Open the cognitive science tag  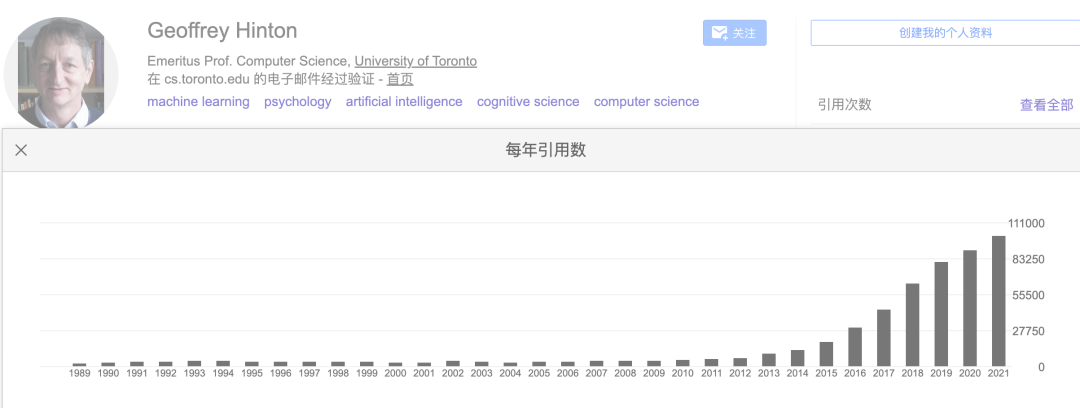pyautogui.click(x=528, y=102)
